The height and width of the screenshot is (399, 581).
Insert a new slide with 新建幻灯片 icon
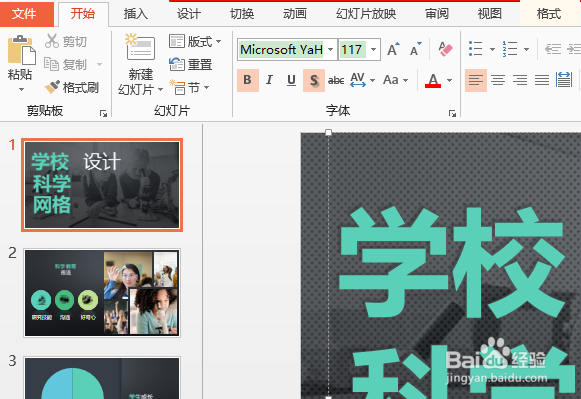click(140, 47)
